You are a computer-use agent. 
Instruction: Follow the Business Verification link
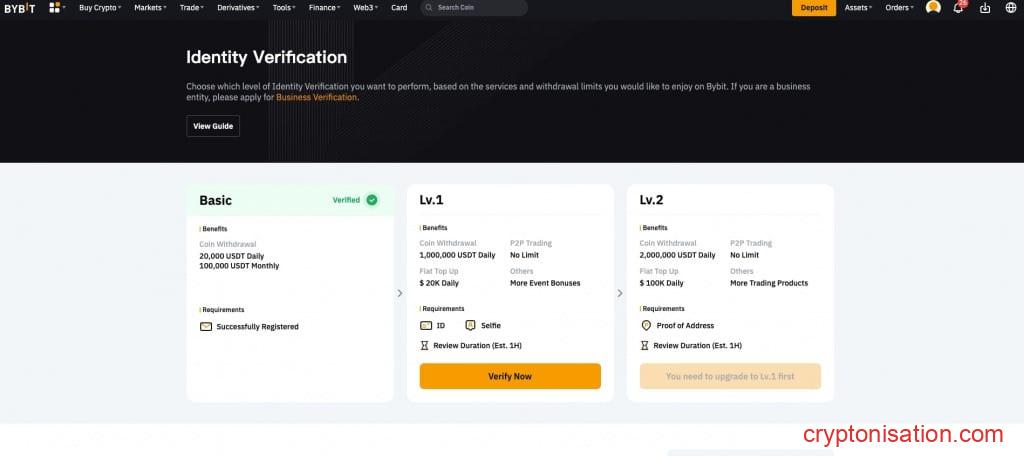point(316,98)
